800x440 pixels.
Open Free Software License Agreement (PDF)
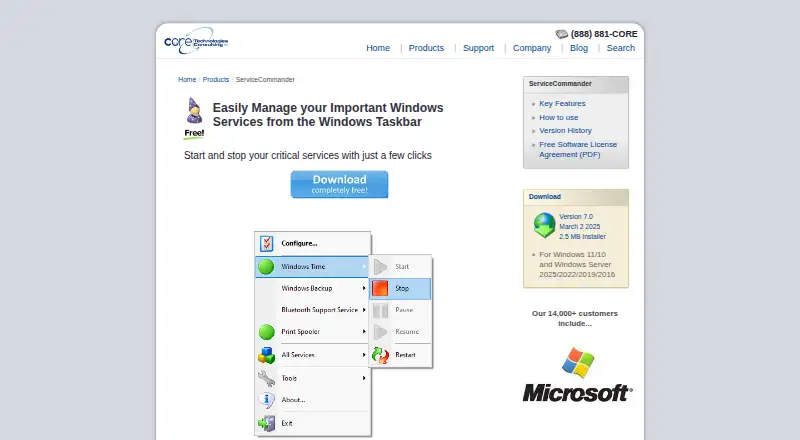tap(578, 150)
